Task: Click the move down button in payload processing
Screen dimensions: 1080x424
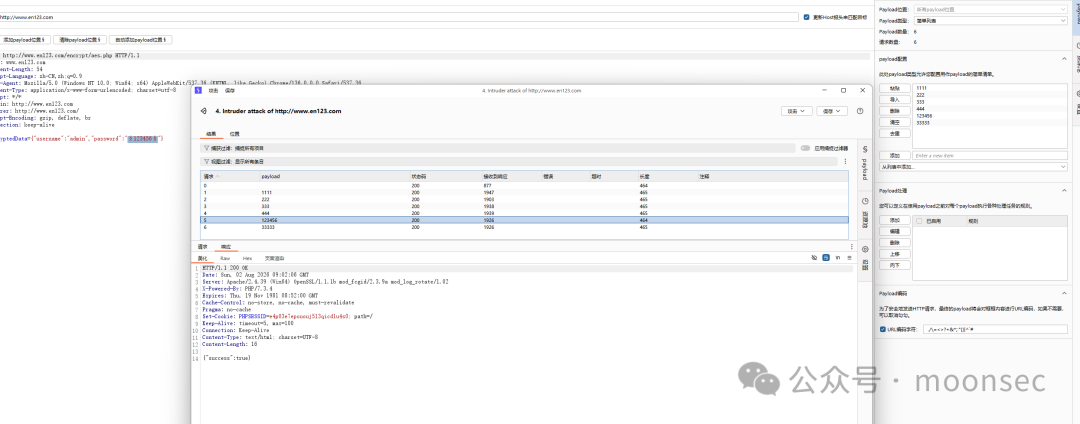Action: click(895, 265)
